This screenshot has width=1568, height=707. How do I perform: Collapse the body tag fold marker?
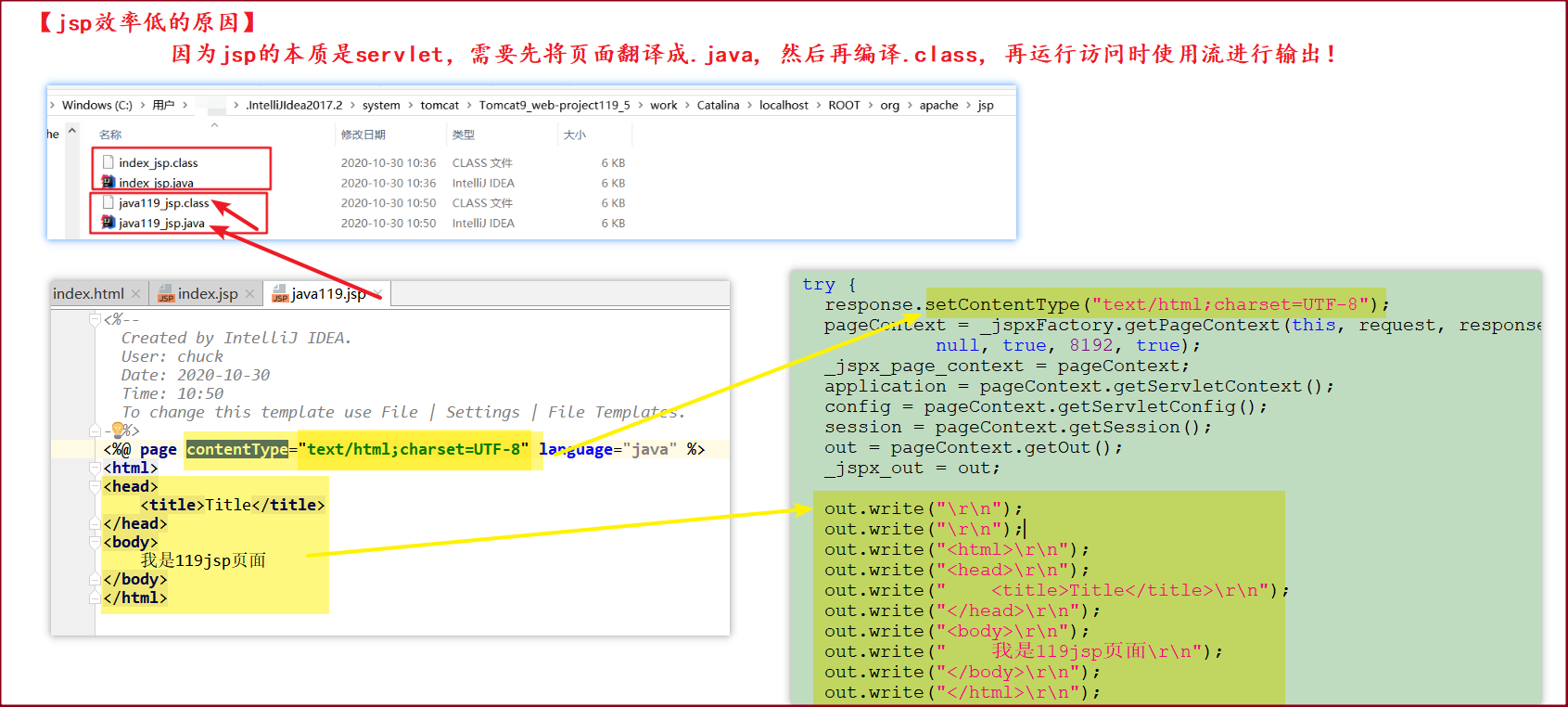pyautogui.click(x=95, y=542)
